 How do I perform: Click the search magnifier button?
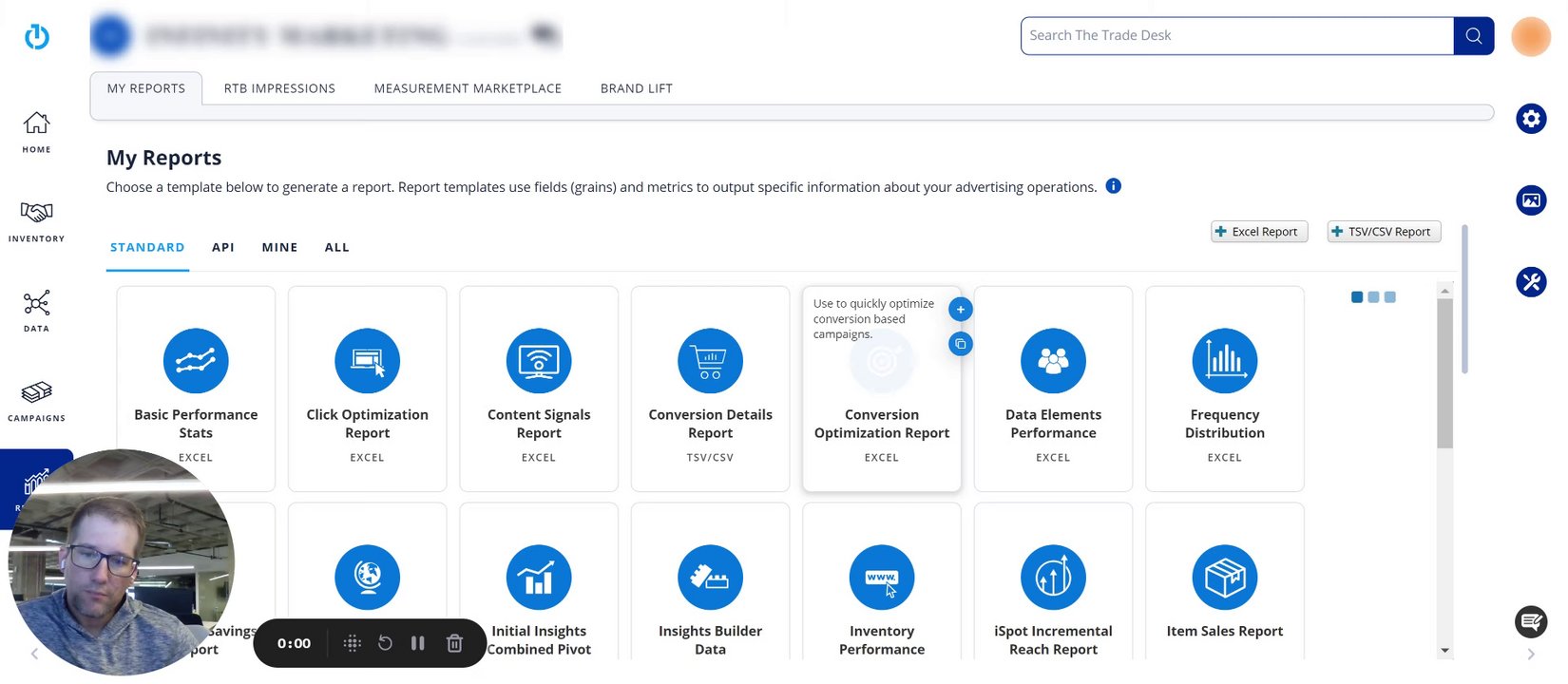[1473, 36]
